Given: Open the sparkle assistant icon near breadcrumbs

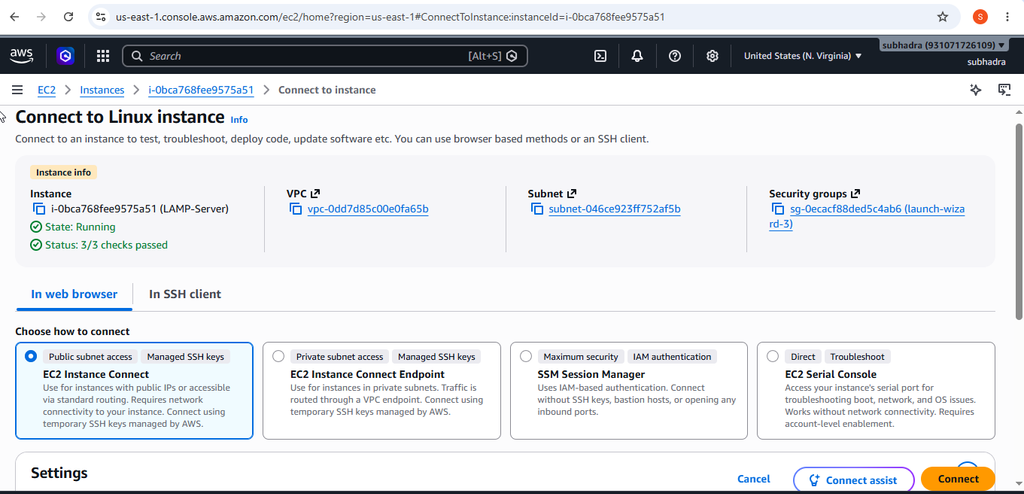Looking at the screenshot, I should pos(976,90).
